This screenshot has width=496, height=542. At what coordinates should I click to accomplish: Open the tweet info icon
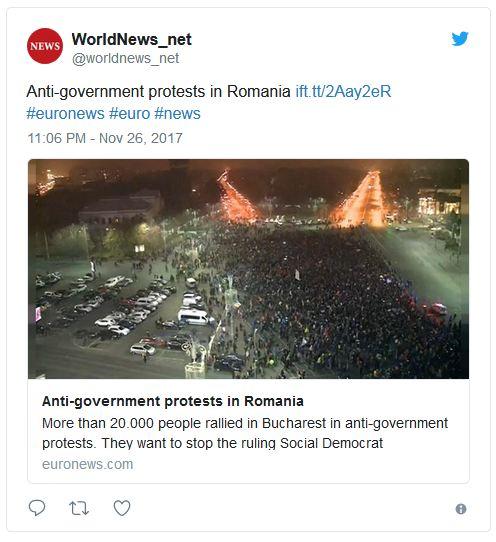(461, 509)
